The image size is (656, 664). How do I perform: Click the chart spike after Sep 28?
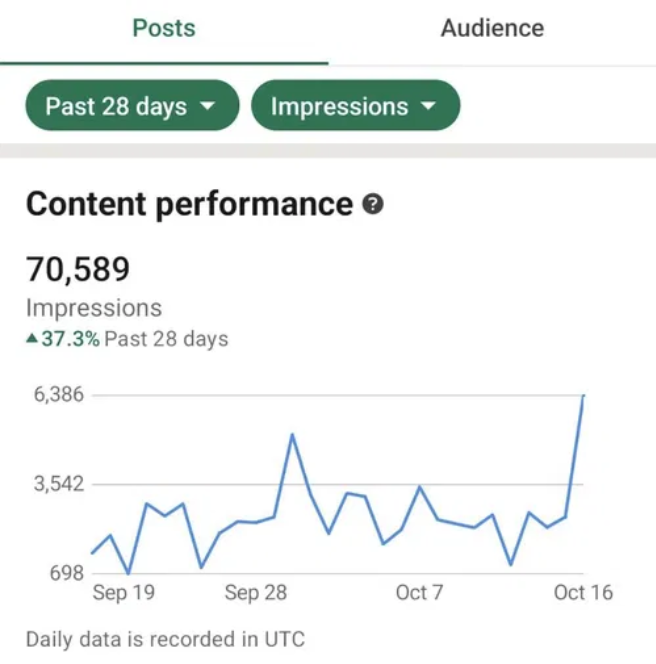292,435
